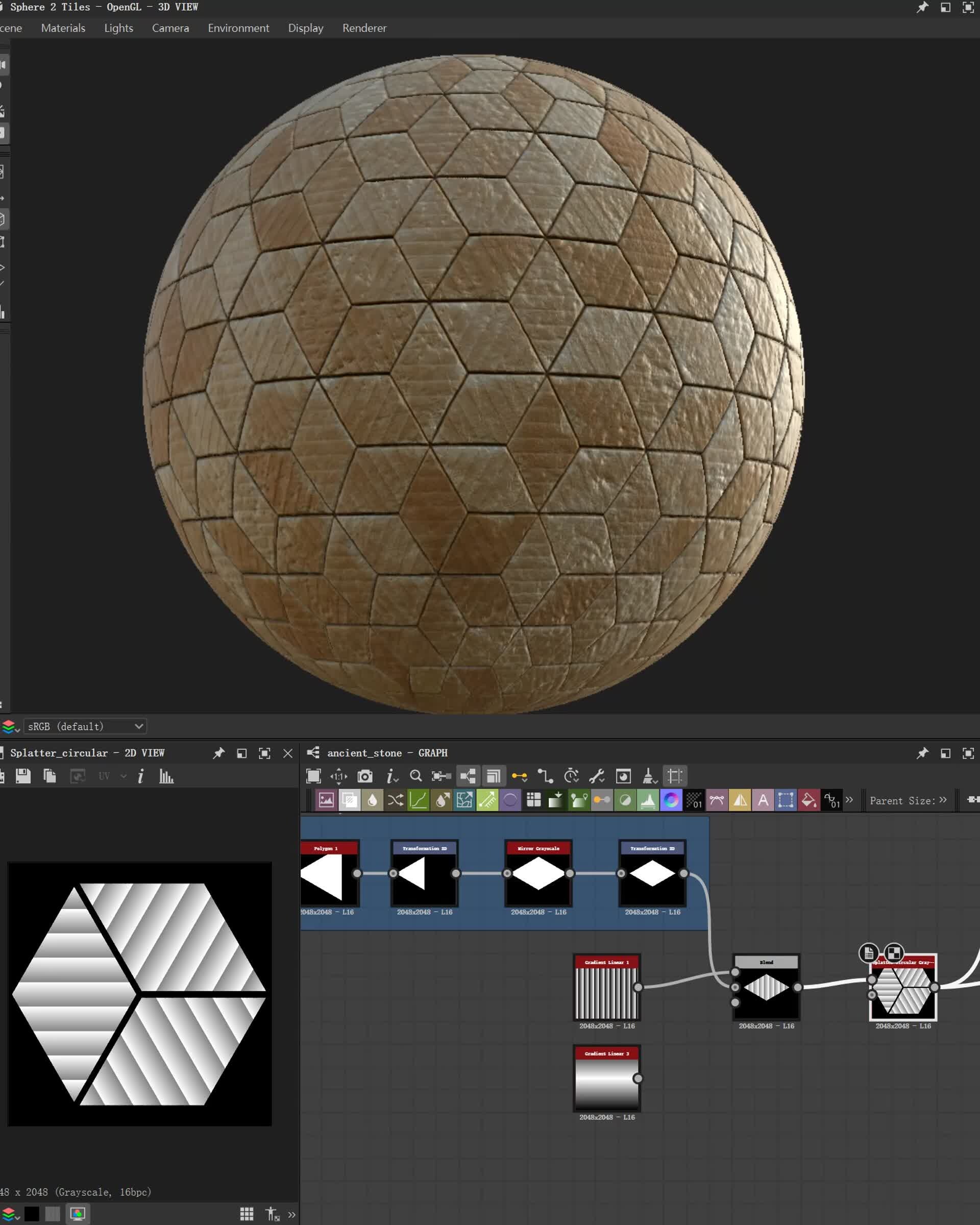
Task: Select the black background swatch in 2D view
Action: pos(32,1214)
